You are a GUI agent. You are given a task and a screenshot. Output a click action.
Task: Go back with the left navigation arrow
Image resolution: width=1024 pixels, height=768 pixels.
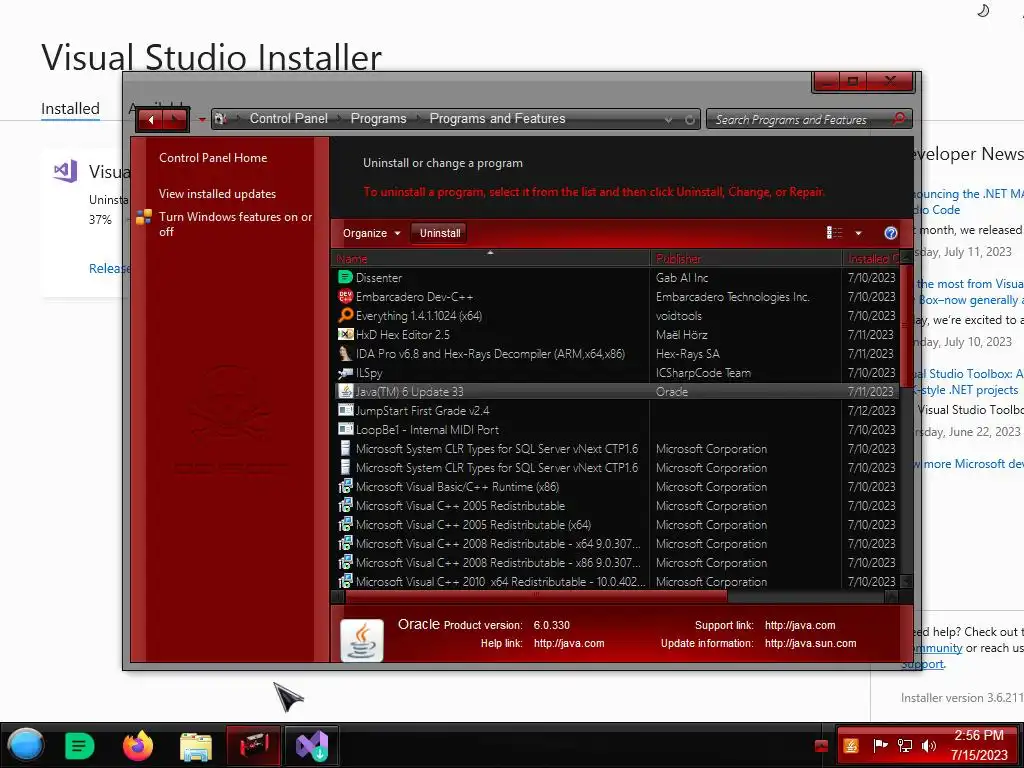tap(151, 120)
